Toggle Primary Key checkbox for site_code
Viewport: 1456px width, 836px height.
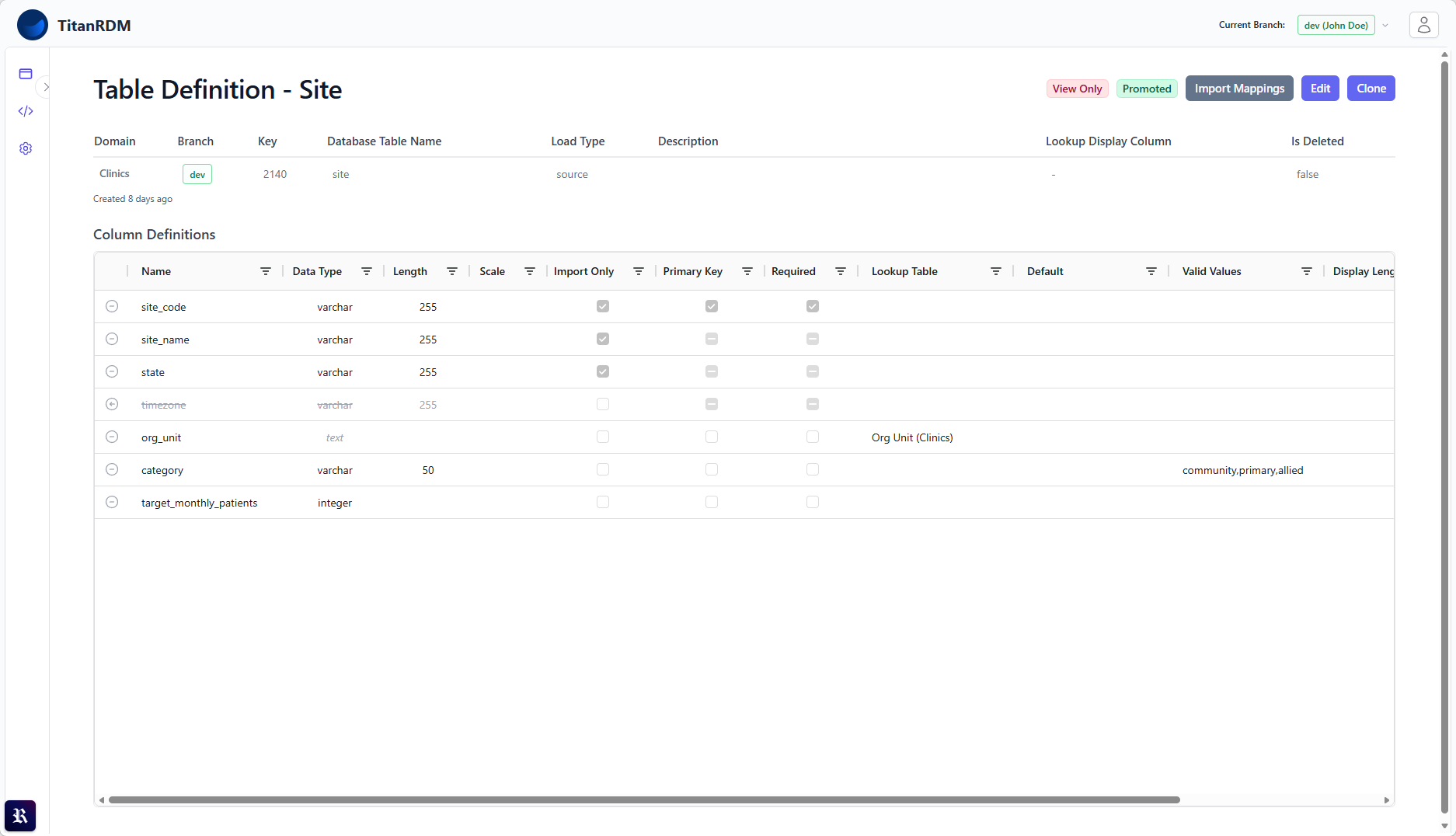point(712,306)
